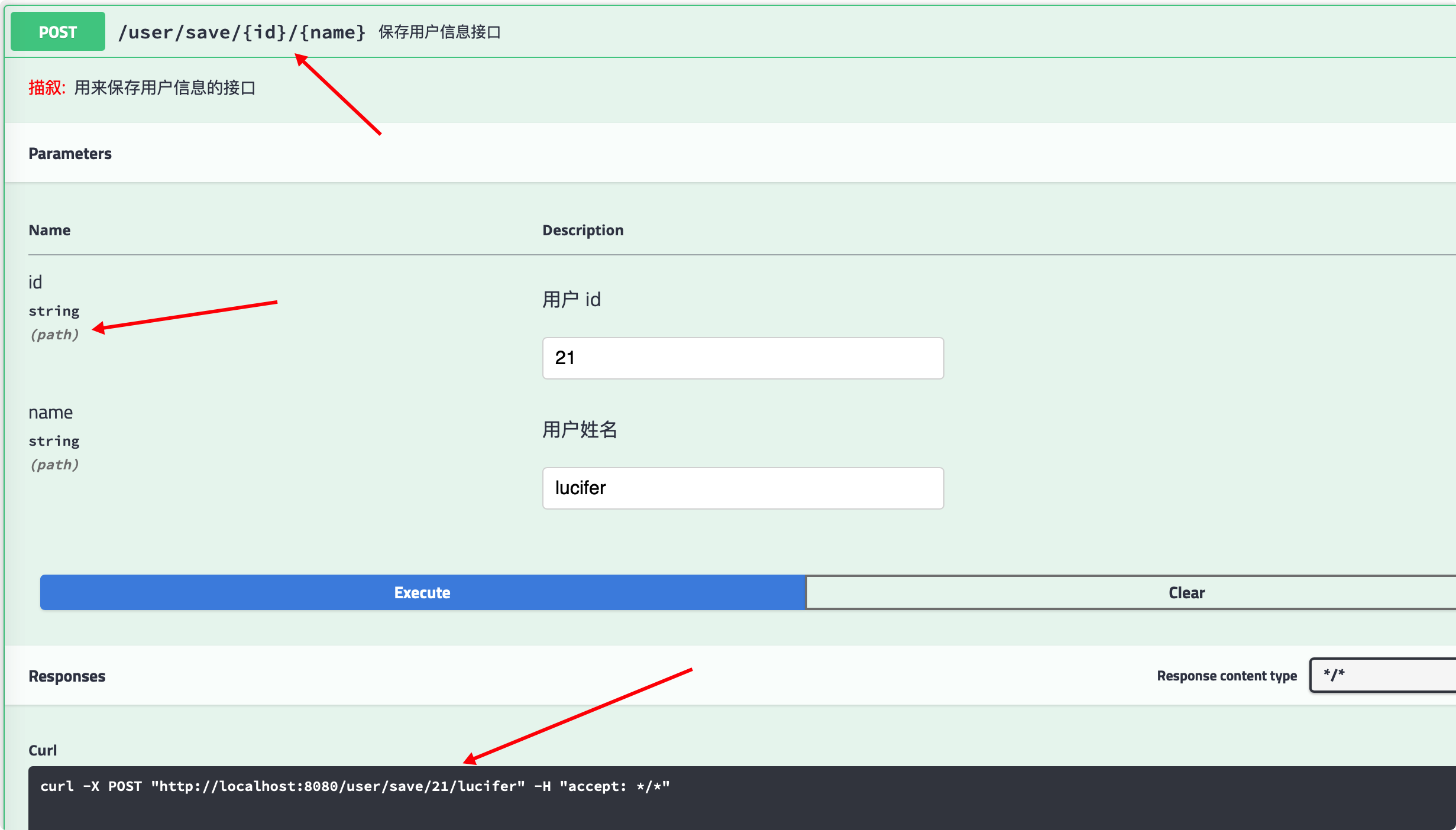Screen dimensions: 1456x830
Task: Click the Responses section heading
Action: coord(67,676)
